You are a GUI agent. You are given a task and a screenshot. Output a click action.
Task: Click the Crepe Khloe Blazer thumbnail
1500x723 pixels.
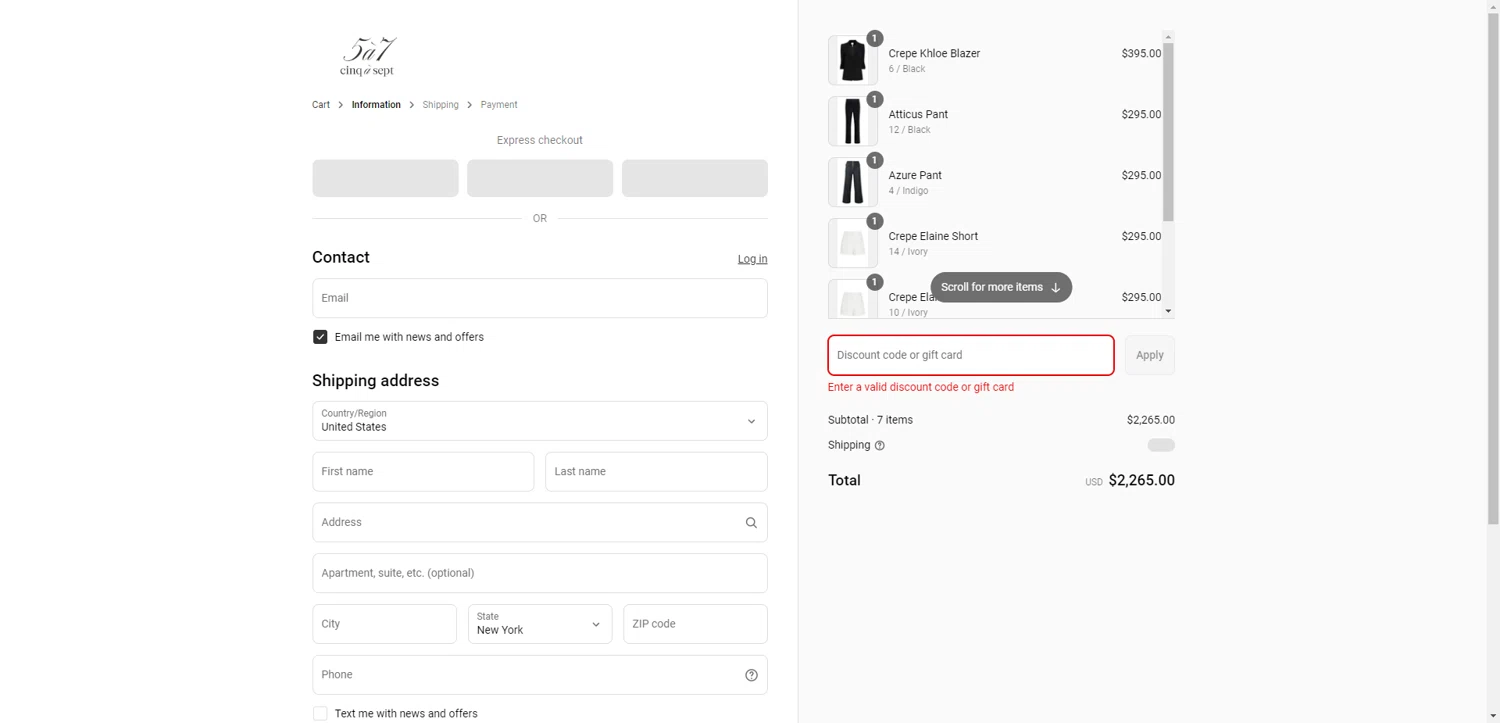pos(853,60)
